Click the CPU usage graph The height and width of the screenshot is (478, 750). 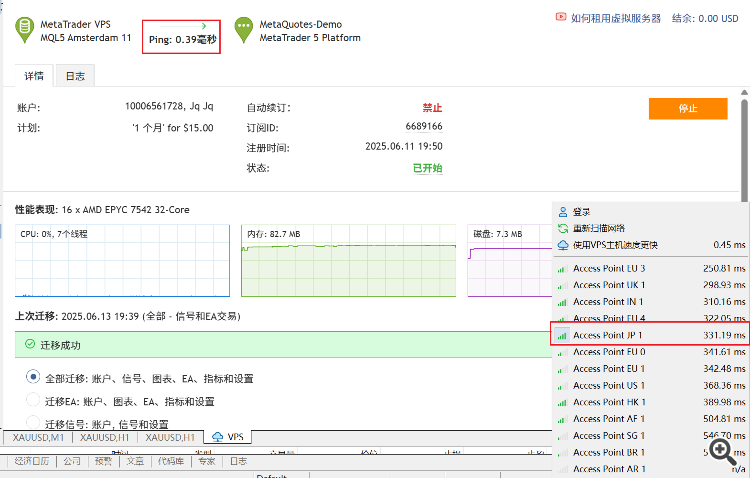coord(122,261)
